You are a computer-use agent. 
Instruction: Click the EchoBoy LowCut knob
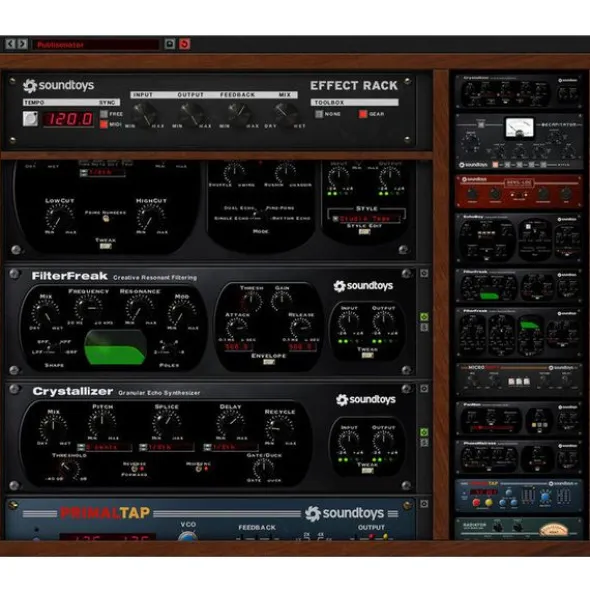click(60, 218)
